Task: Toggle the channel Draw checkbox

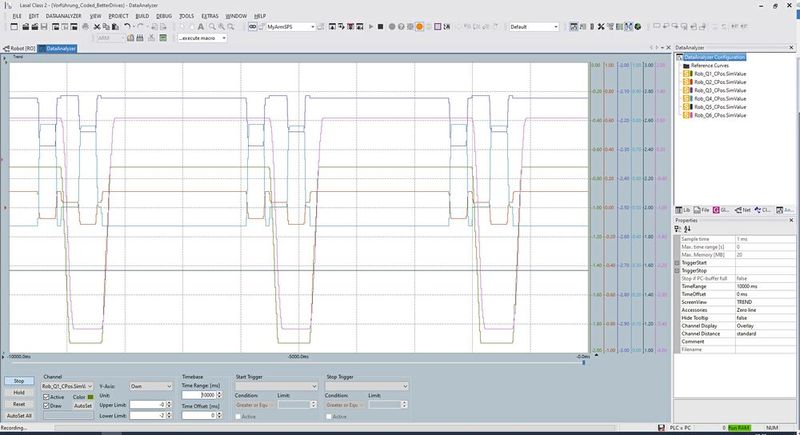Action: point(46,406)
